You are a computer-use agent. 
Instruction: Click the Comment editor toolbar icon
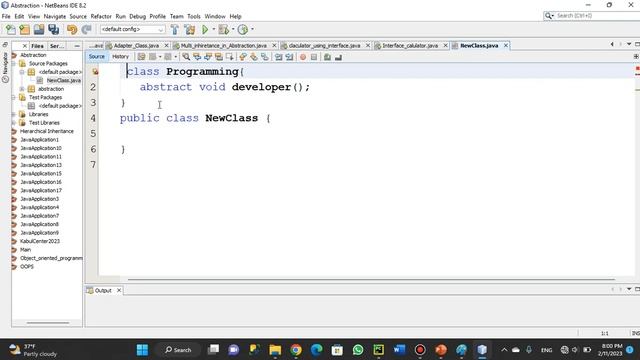pyautogui.click(x=327, y=57)
